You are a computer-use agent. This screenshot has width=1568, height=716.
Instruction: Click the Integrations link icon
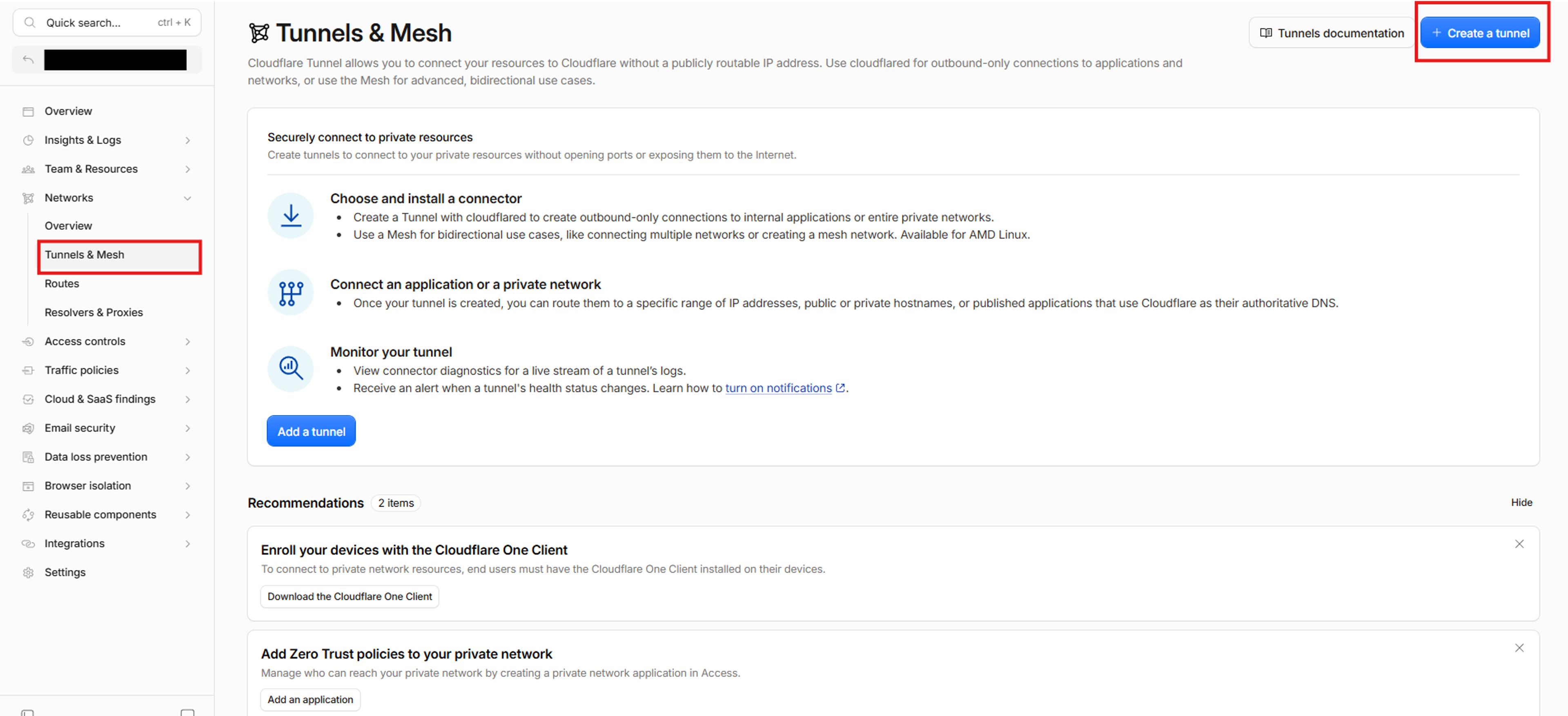tap(28, 544)
